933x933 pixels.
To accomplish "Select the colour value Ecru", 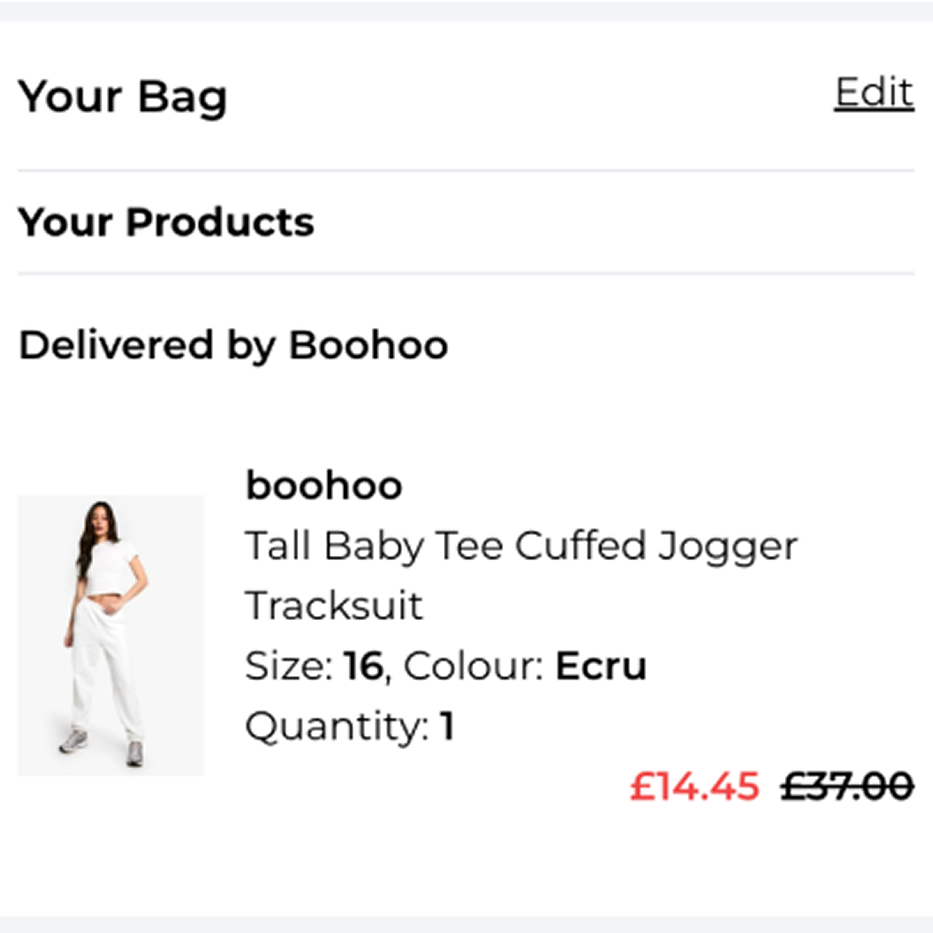I will point(601,666).
